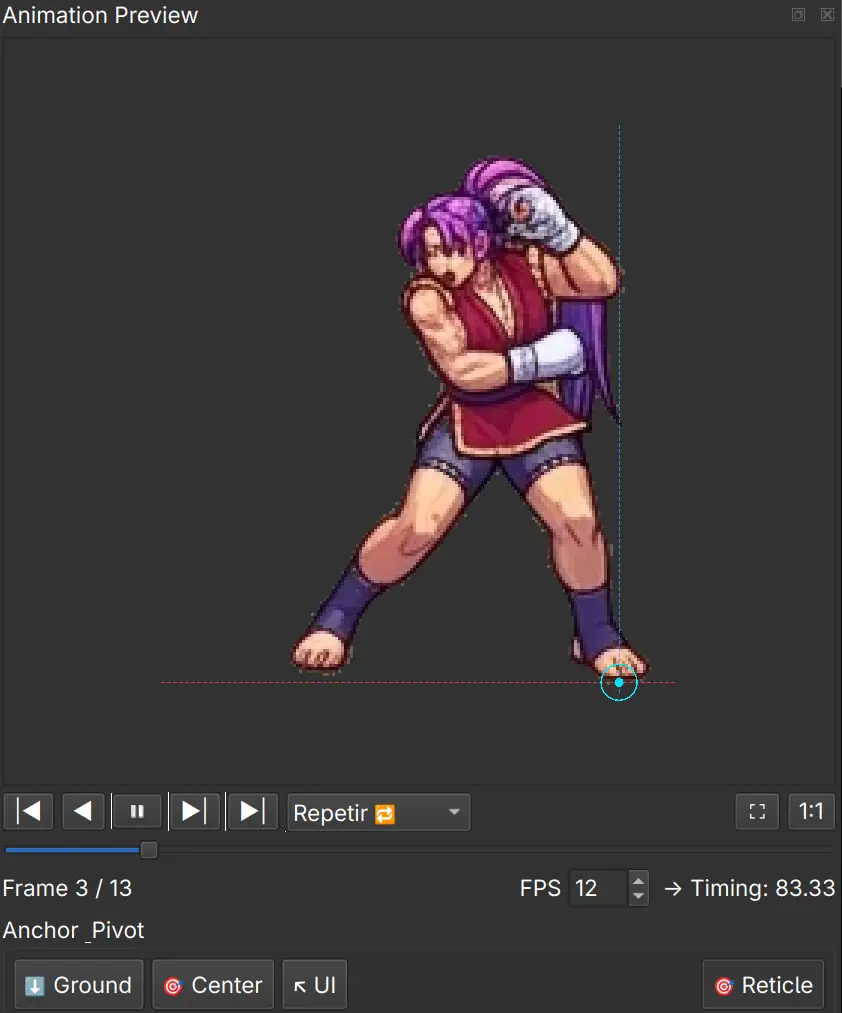Toggle the Reticle display button

[763, 985]
